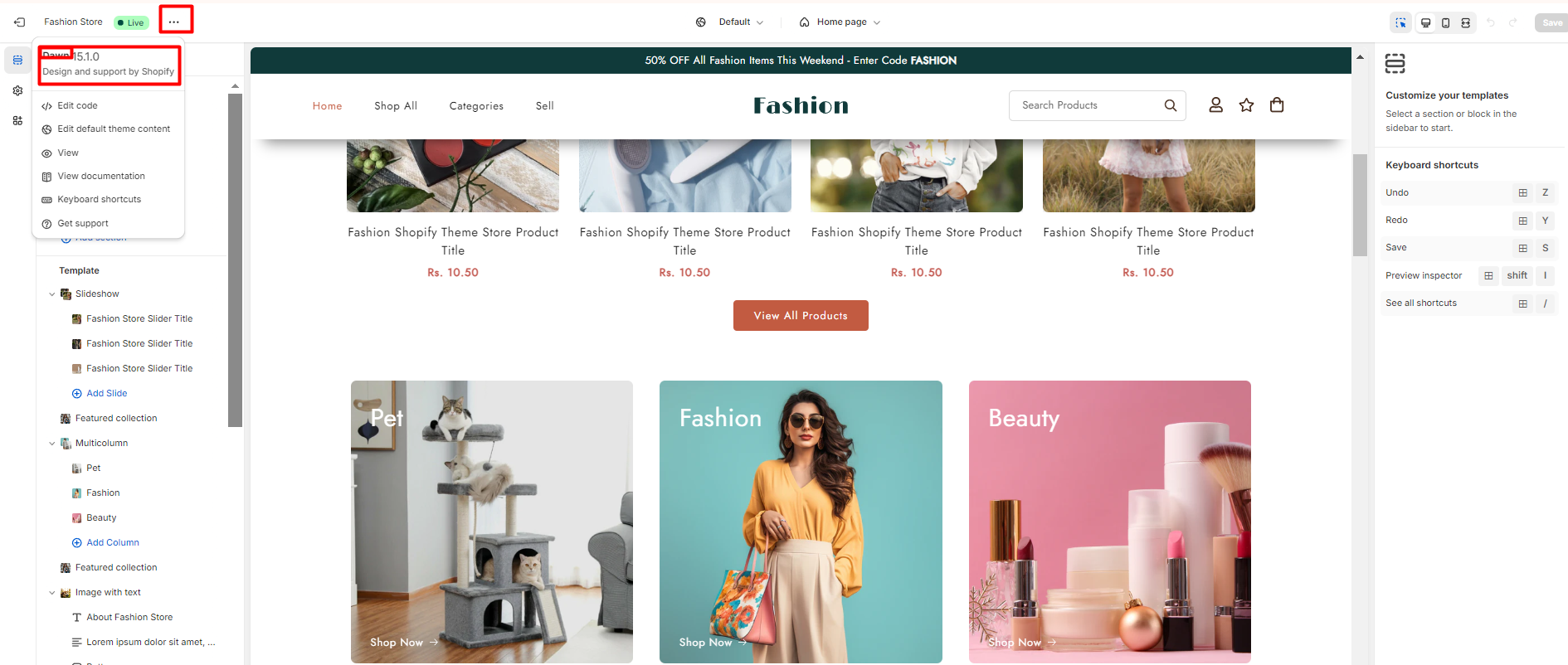This screenshot has width=1568, height=665.
Task: Click the Beauty category card image
Action: click(1110, 522)
